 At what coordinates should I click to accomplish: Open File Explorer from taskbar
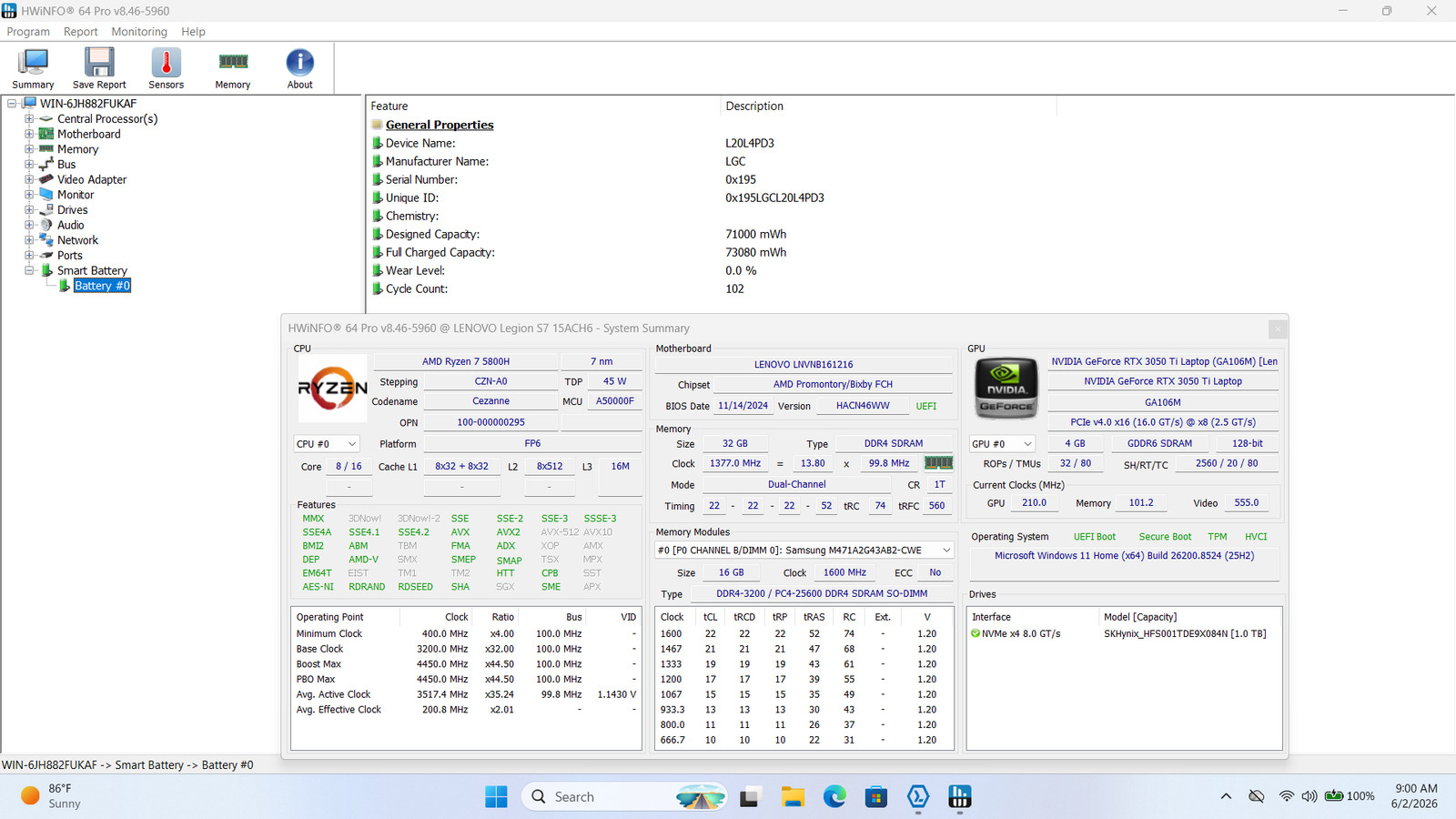[792, 796]
